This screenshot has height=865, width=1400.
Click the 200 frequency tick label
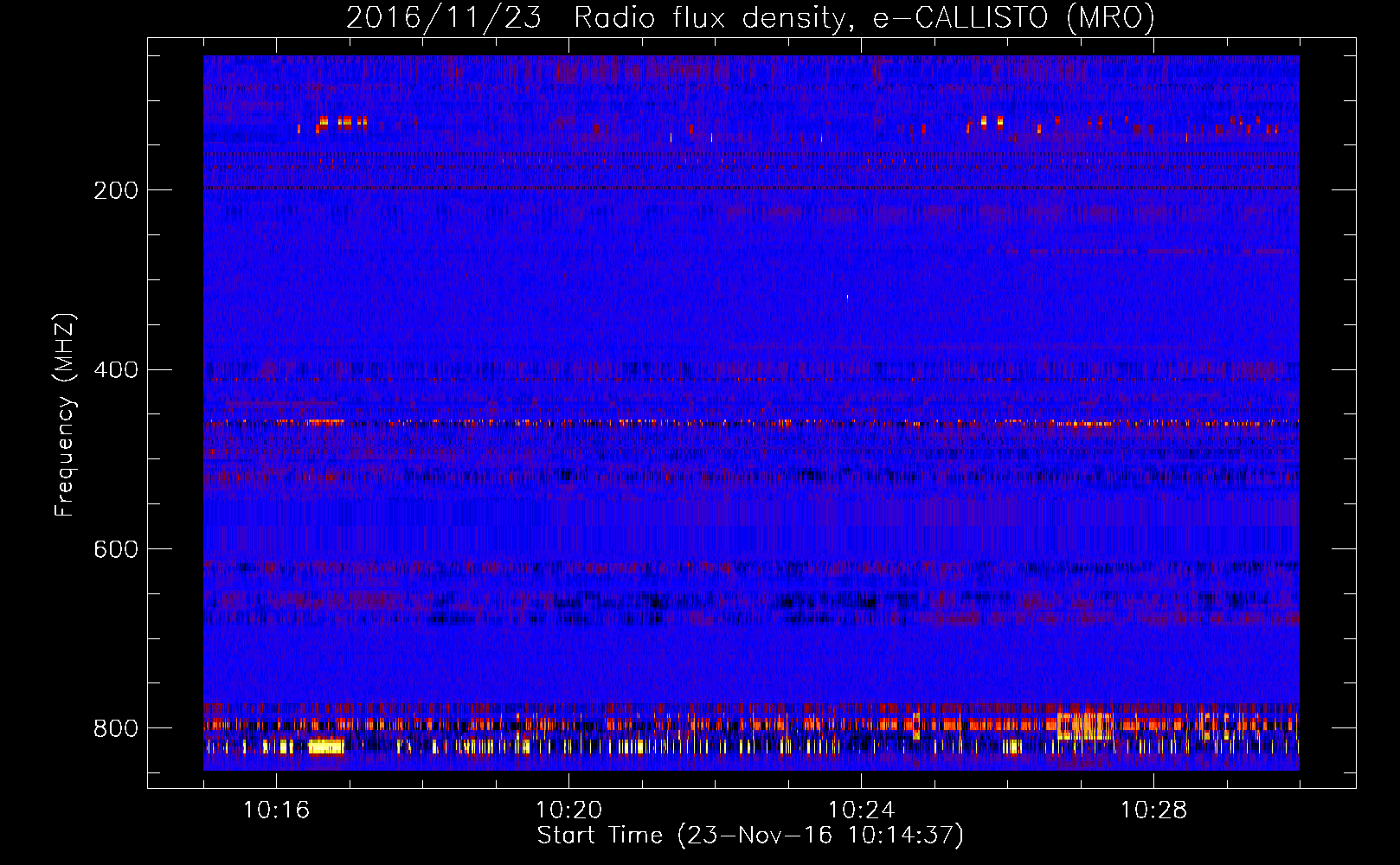tap(116, 190)
